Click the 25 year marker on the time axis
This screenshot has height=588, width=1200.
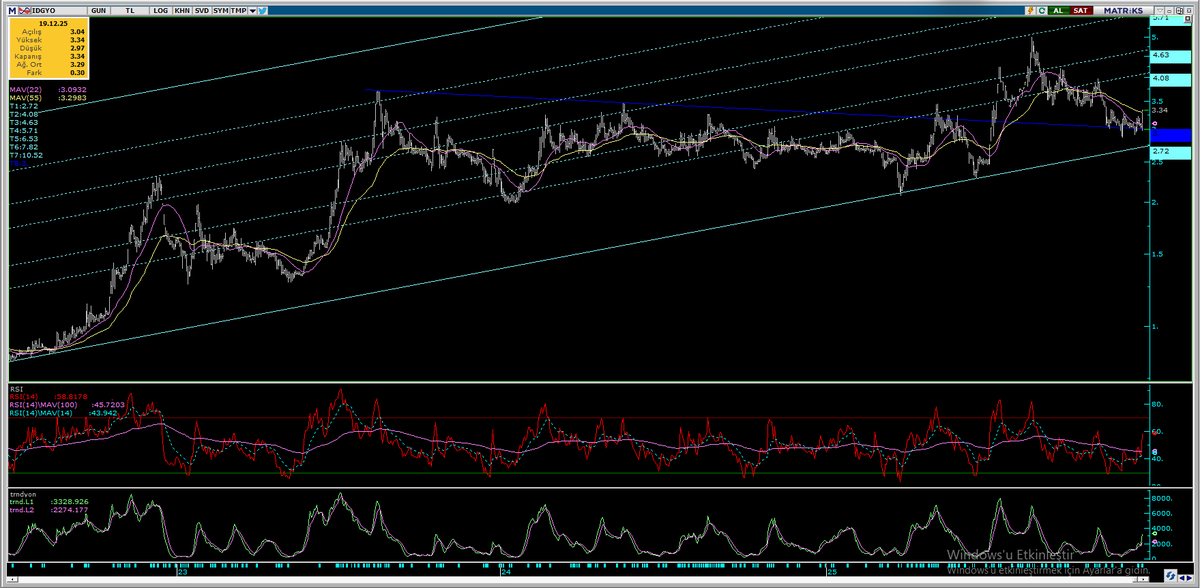tap(830, 573)
